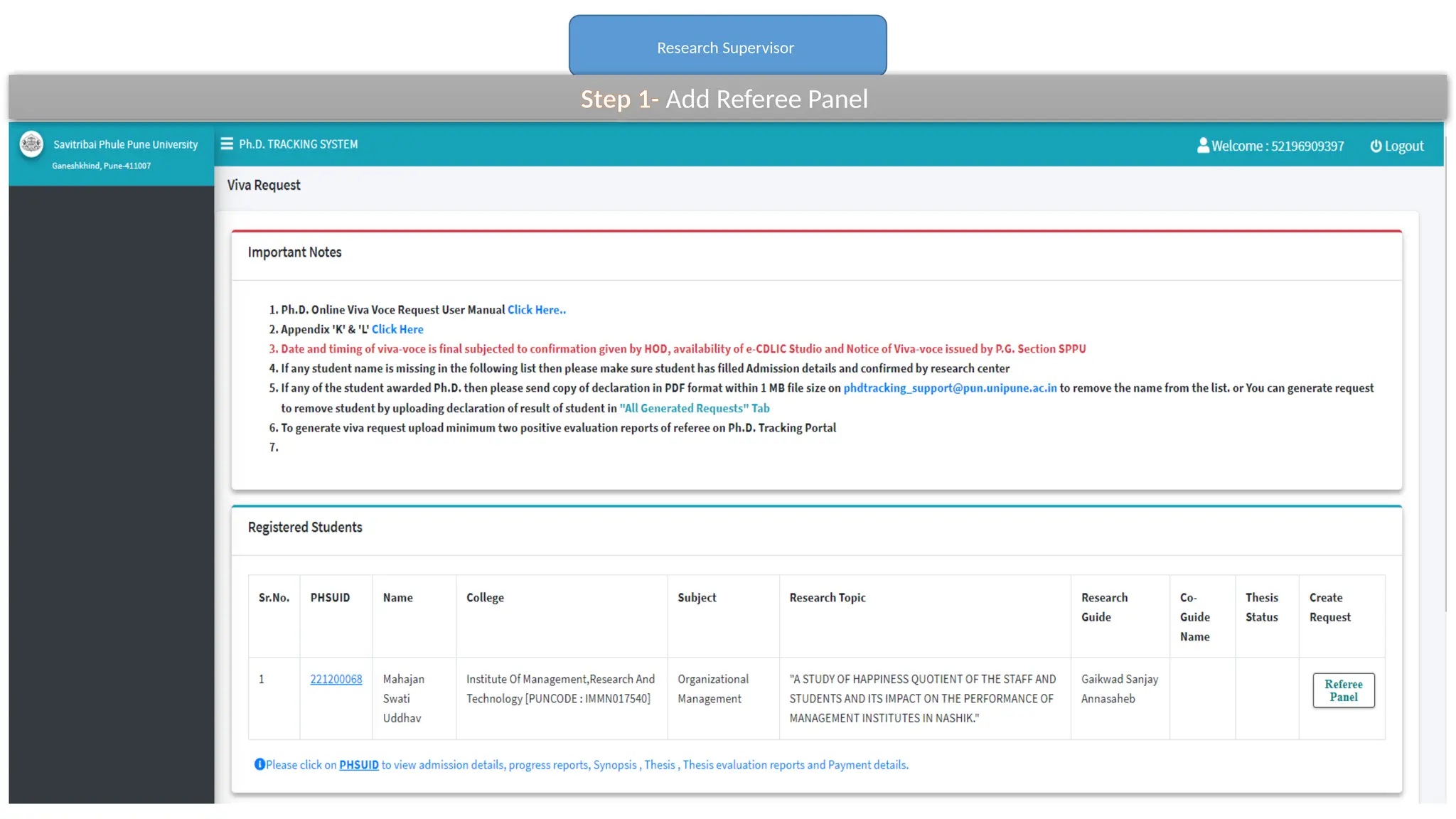The image size is (1456, 819).
Task: Click the university logo emblem
Action: tap(31, 144)
